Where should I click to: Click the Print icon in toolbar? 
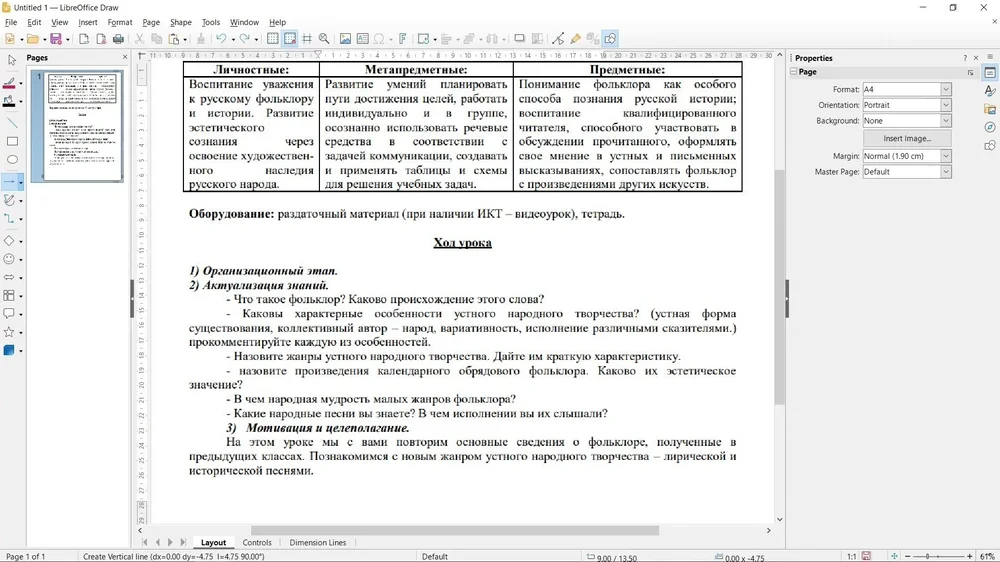[118, 39]
